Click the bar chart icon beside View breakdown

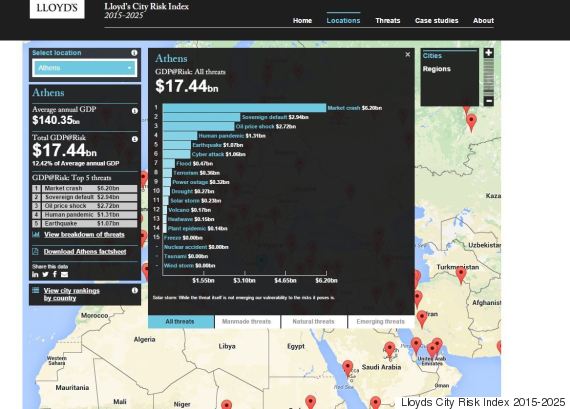[x=36, y=235]
